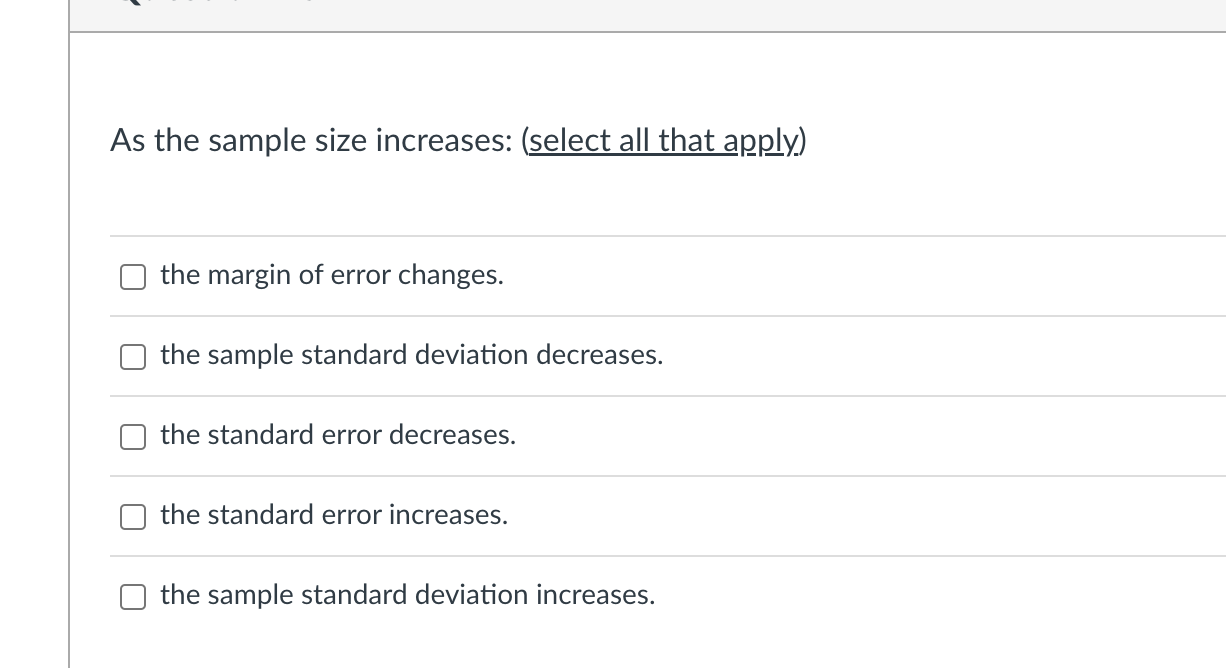Check 'the standard error decreases' option

point(133,437)
